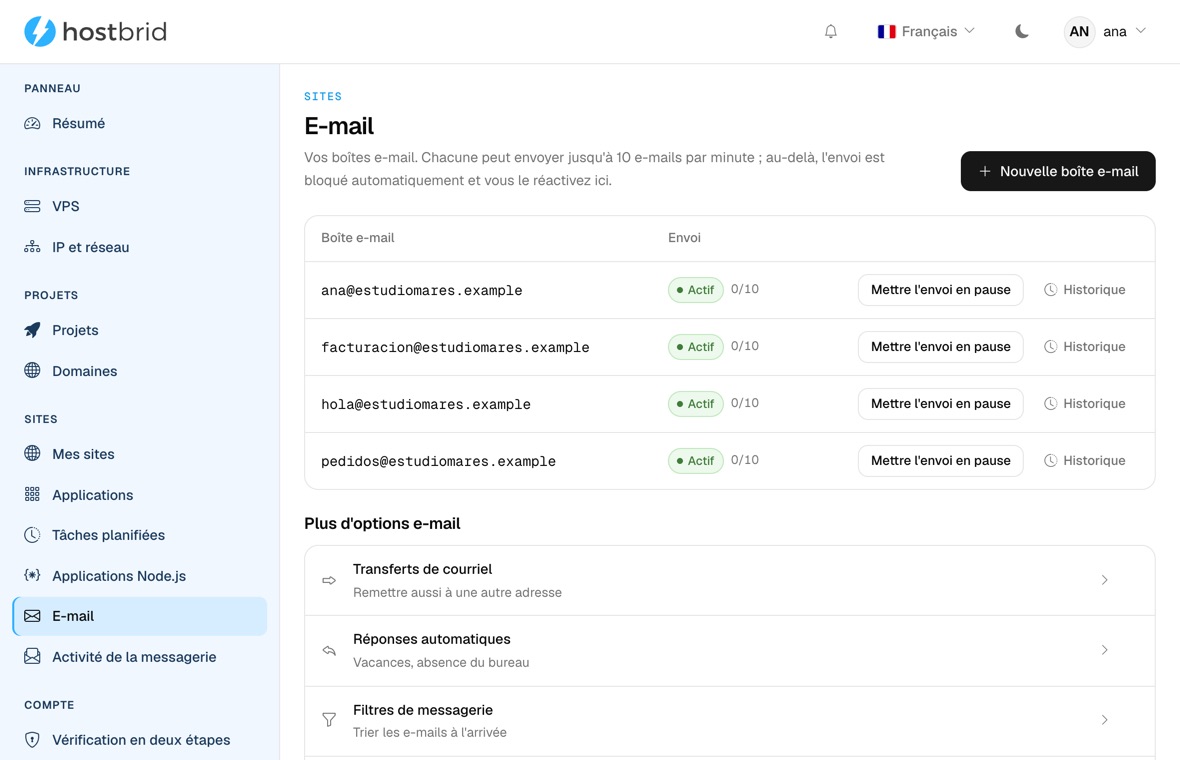Click the Applications grid icon
The image size is (1180, 760).
(32, 494)
